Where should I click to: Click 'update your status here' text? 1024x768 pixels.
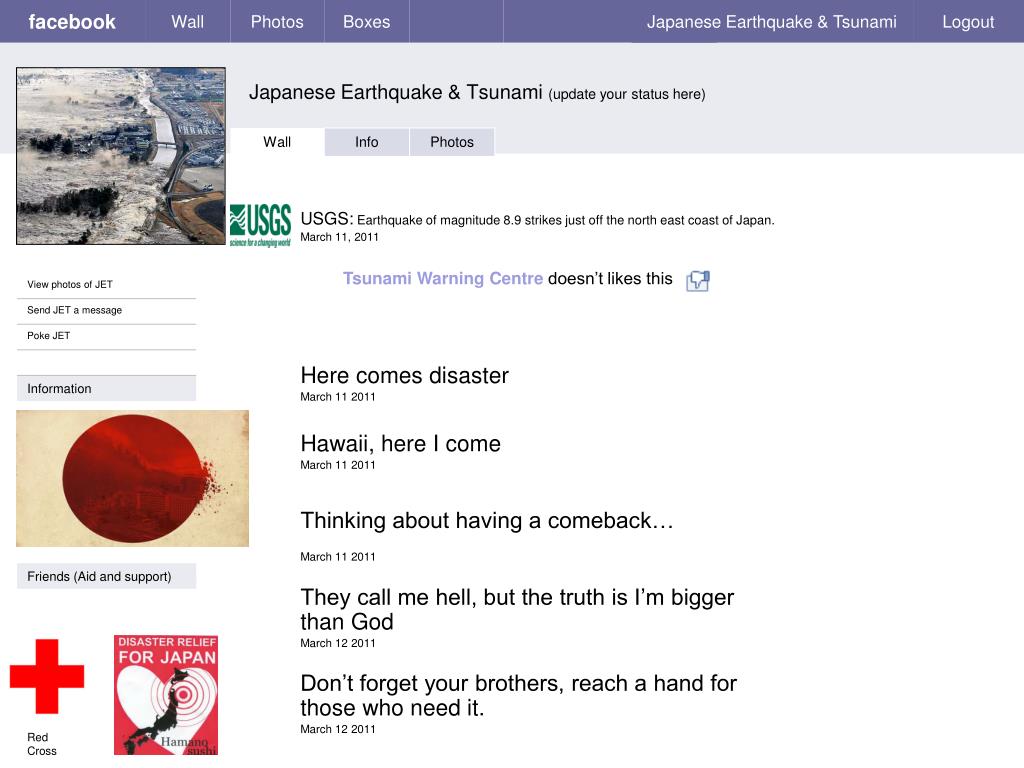click(x=627, y=94)
